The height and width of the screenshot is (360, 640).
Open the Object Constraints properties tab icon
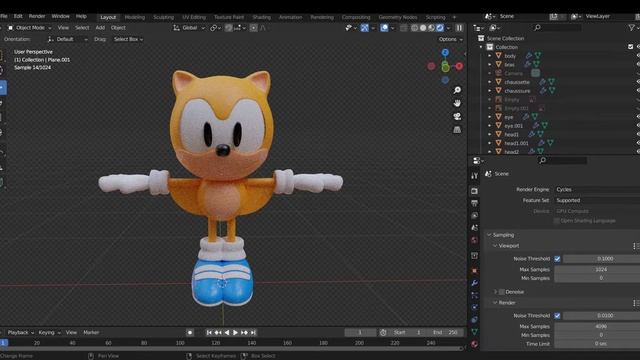pyautogui.click(x=474, y=320)
